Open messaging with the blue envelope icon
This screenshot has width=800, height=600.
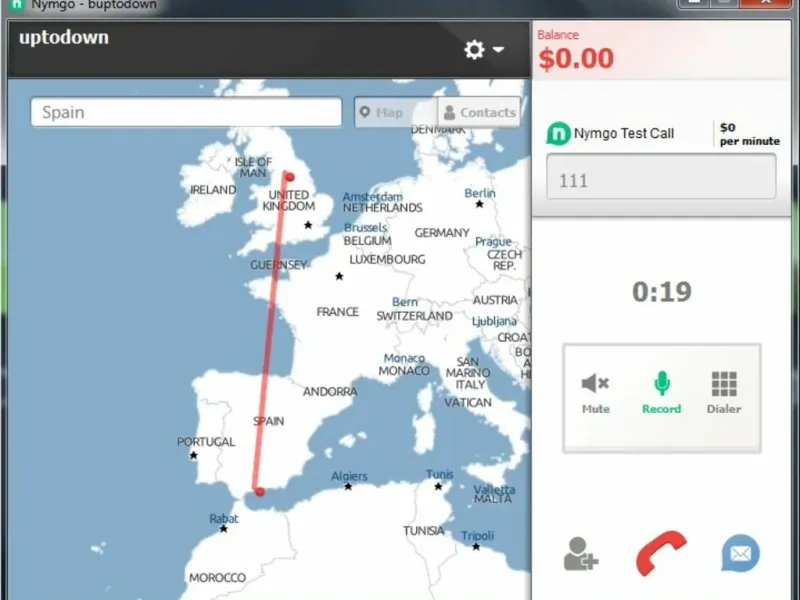point(740,553)
